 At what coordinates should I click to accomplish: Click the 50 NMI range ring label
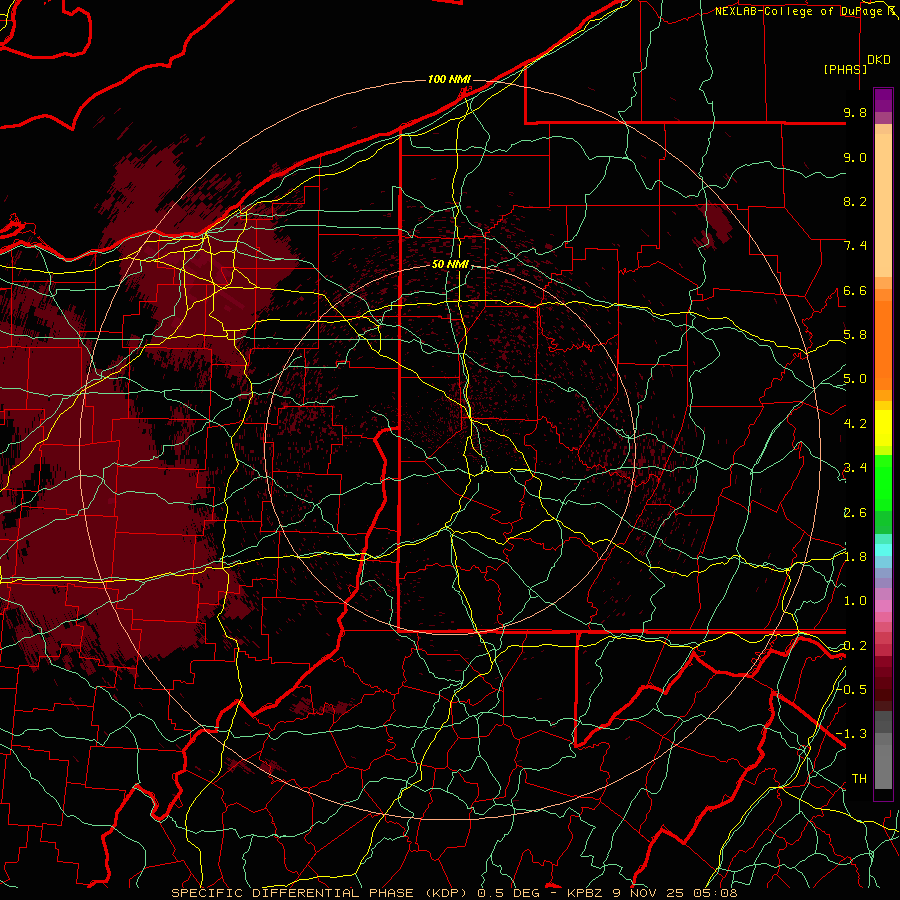(451, 264)
